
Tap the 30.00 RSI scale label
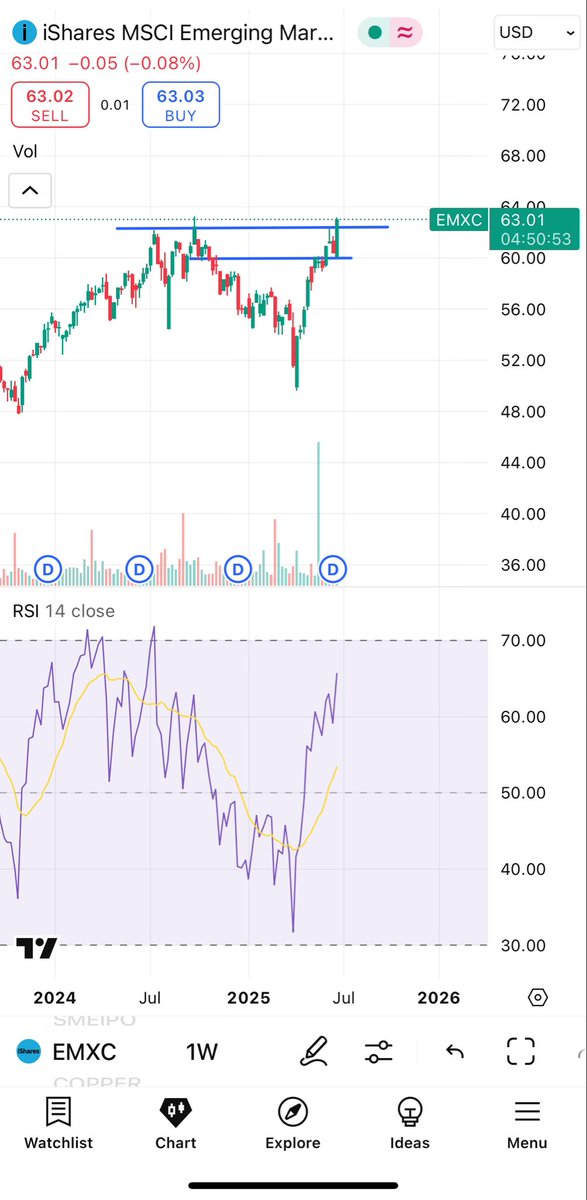click(521, 945)
